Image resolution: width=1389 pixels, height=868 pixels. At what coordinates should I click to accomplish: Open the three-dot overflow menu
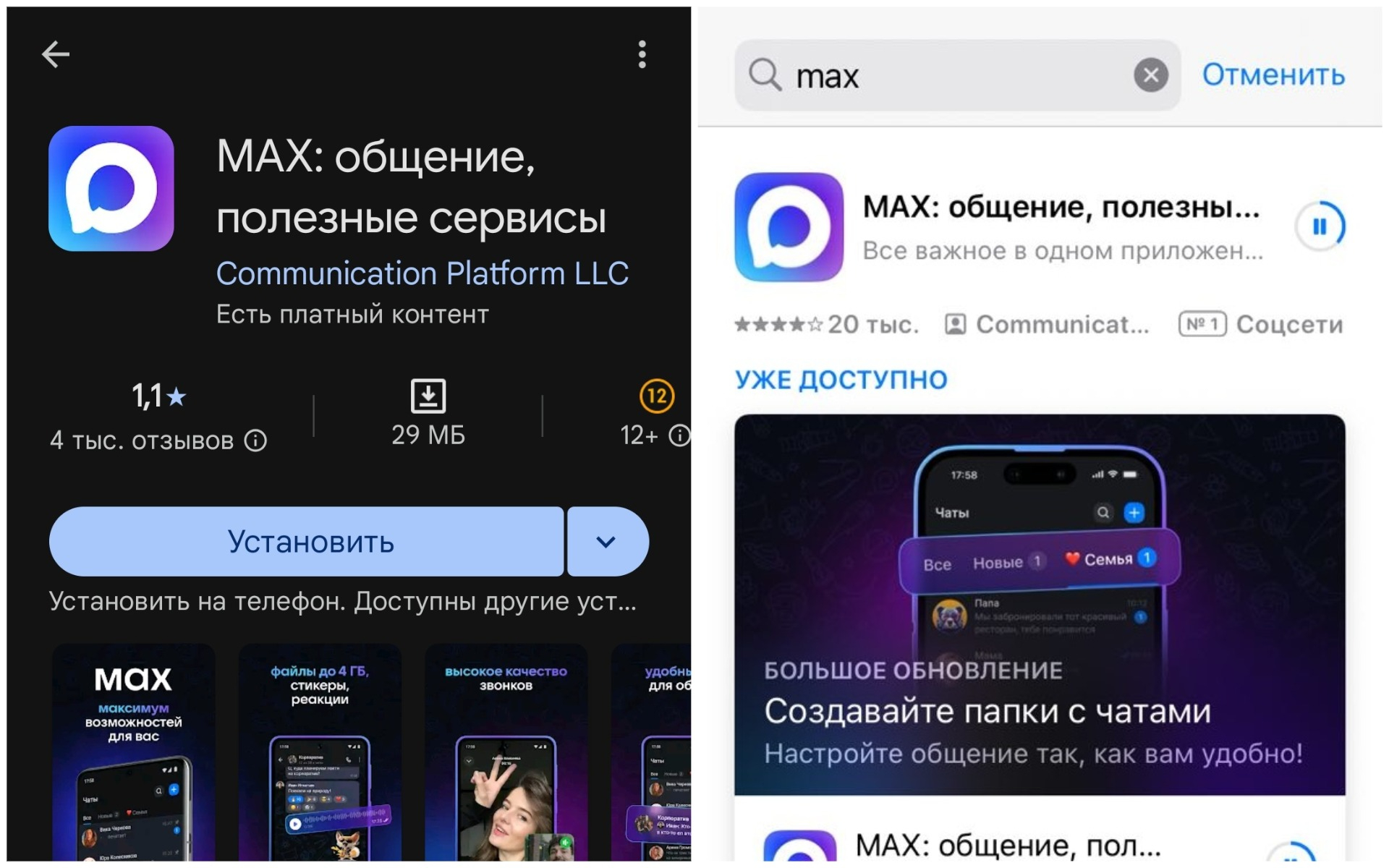tap(642, 54)
